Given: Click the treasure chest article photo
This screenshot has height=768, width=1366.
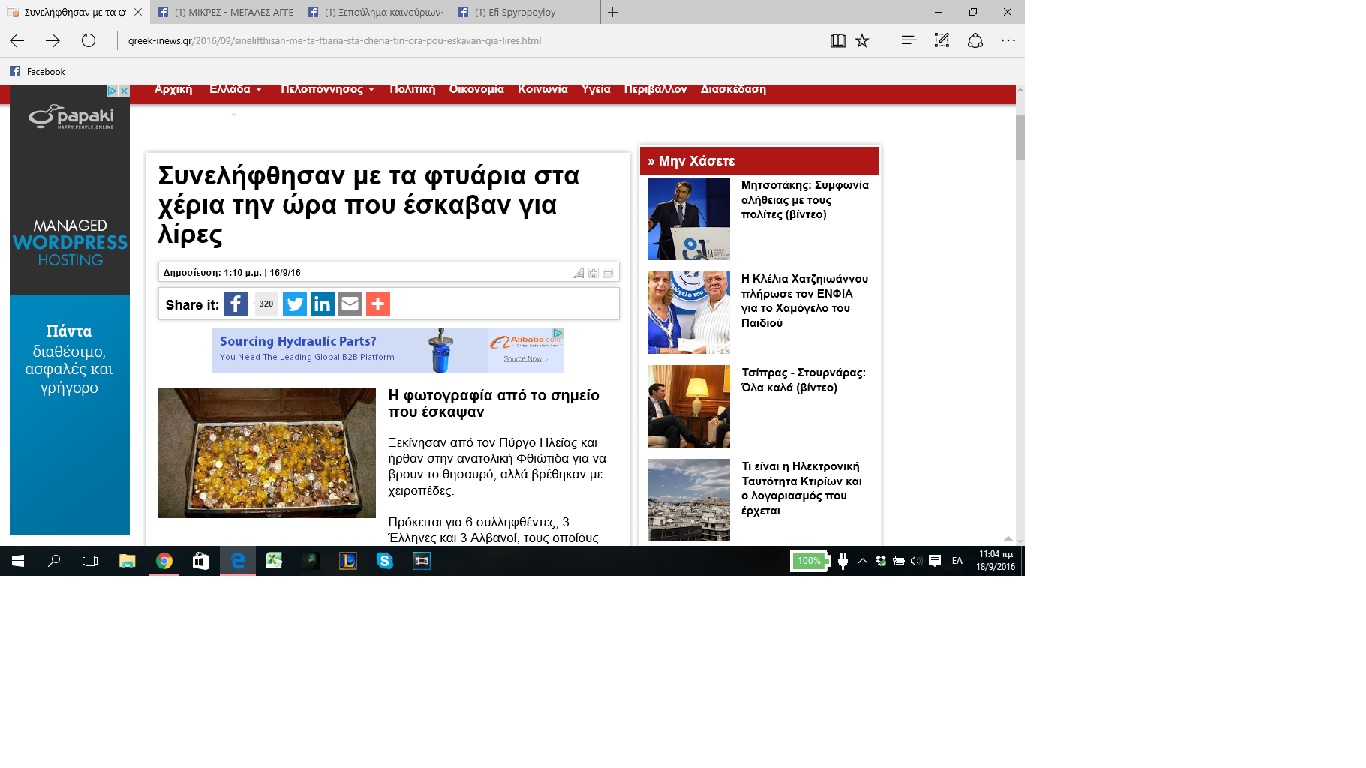Looking at the screenshot, I should tap(267, 453).
